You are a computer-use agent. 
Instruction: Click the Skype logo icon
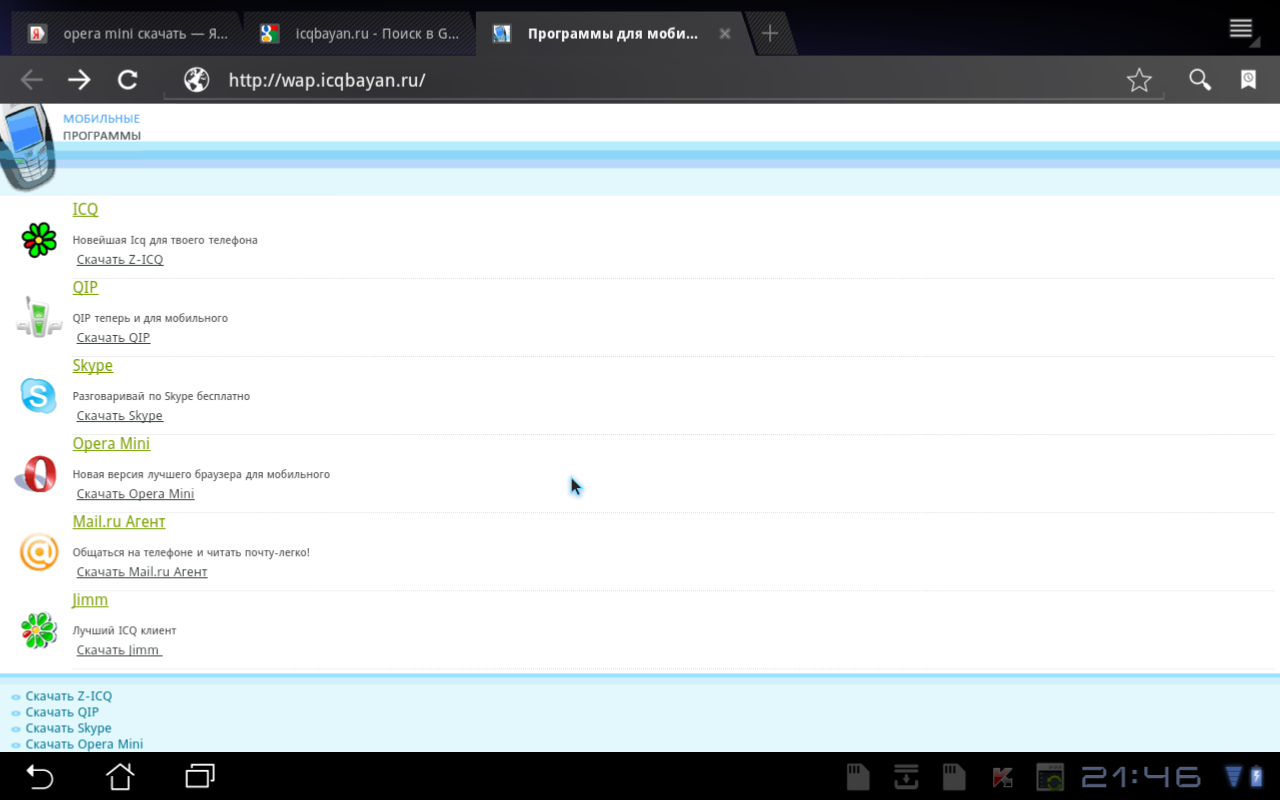point(39,395)
